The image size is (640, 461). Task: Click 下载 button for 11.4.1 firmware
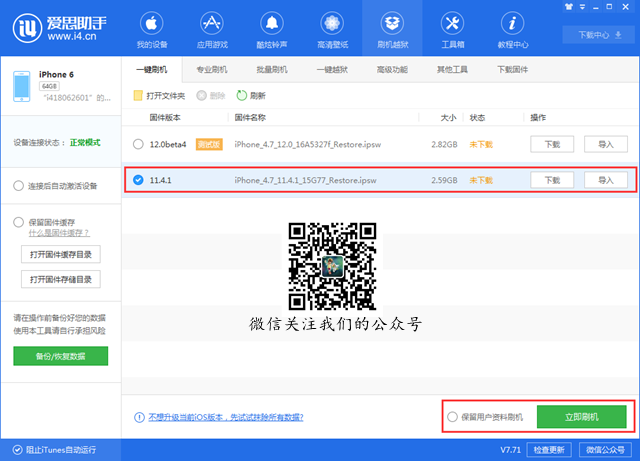point(552,180)
